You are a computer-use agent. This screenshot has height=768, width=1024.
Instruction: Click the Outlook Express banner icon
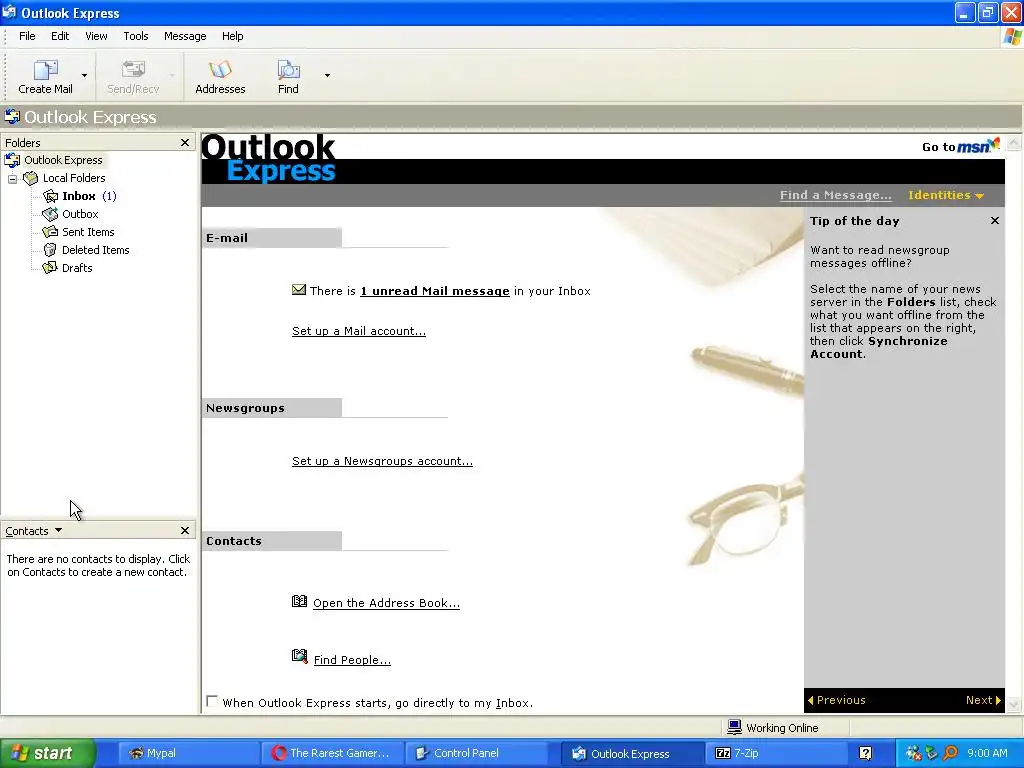click(x=12, y=117)
